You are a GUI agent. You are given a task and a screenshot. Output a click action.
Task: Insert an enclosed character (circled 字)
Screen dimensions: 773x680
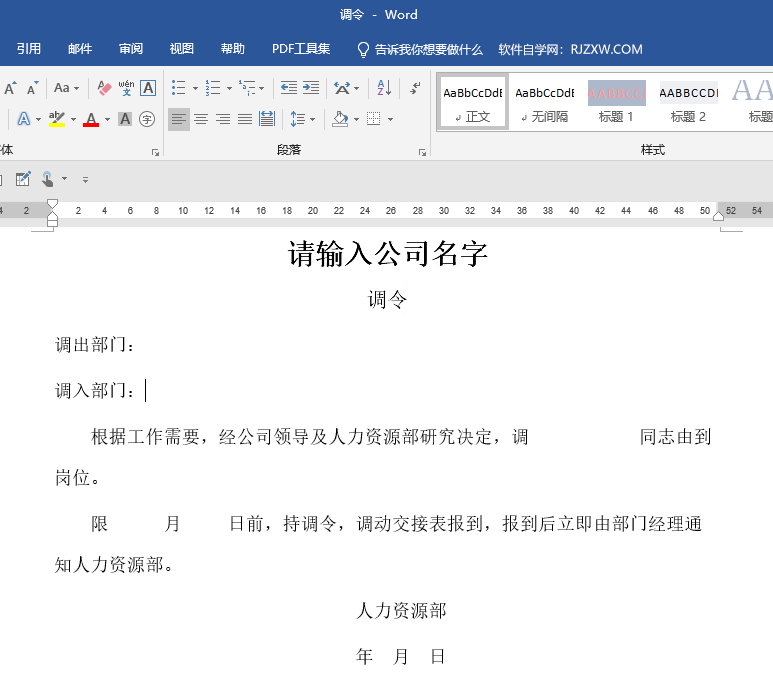coord(147,119)
